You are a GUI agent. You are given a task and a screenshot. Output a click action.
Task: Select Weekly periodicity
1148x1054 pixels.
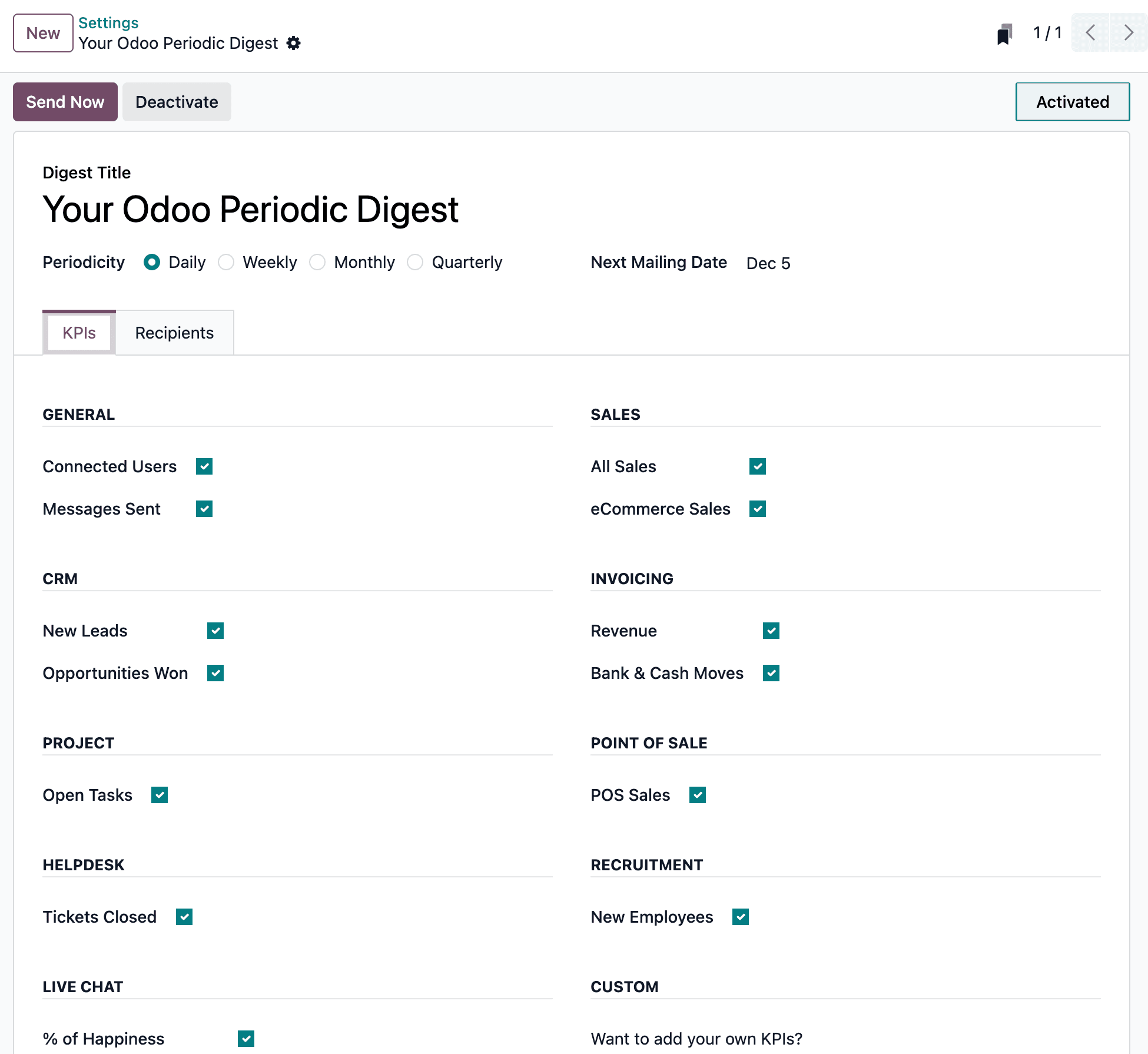tap(226, 262)
